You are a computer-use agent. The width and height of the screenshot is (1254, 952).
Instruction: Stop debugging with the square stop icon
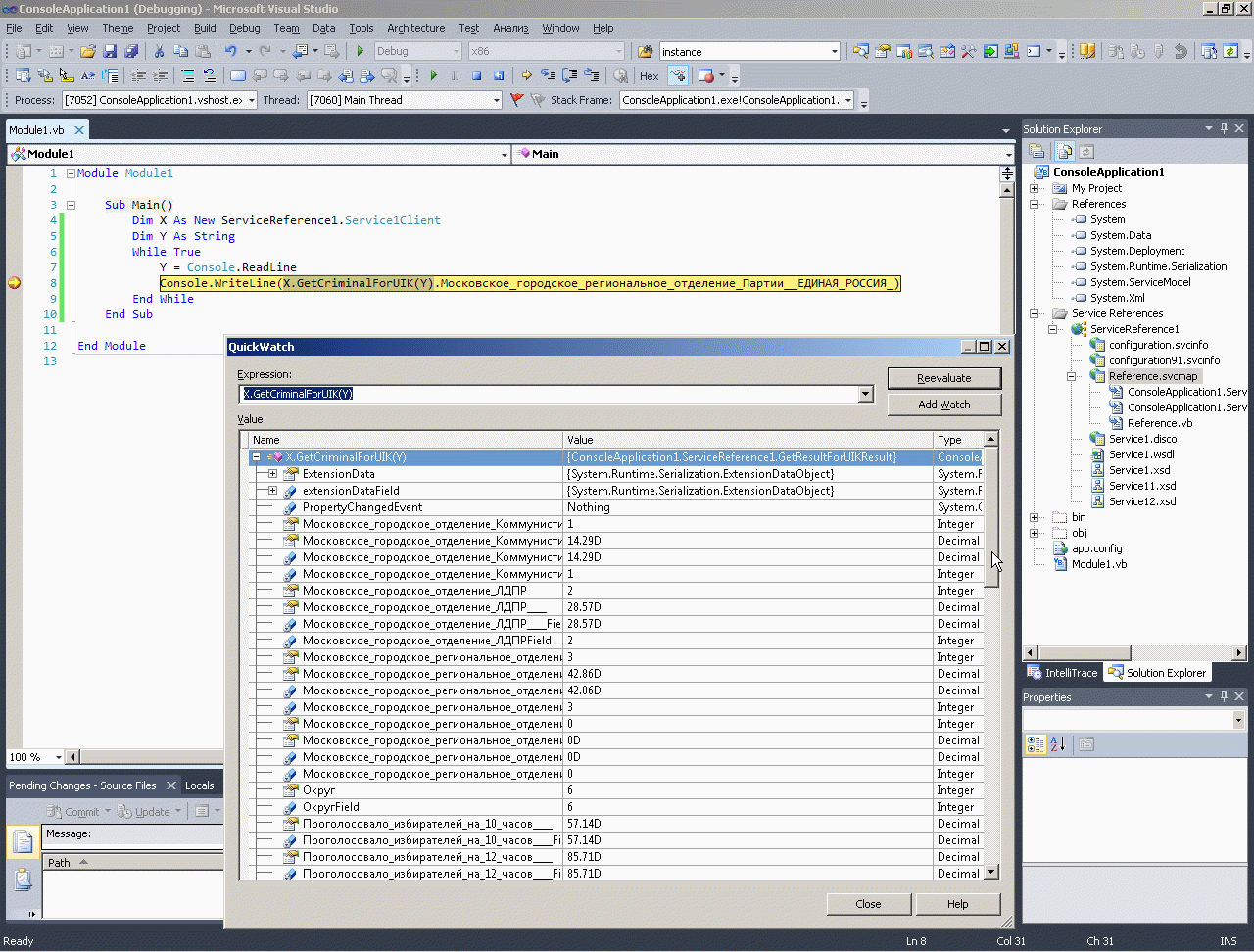477,75
